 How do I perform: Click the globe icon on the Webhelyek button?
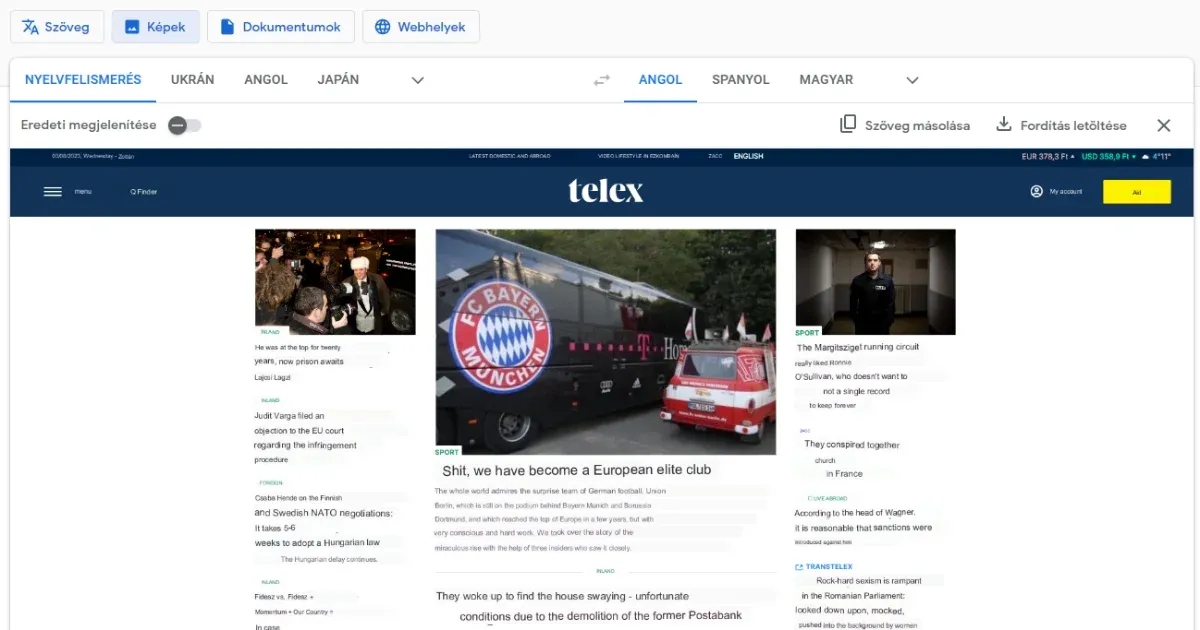point(382,27)
